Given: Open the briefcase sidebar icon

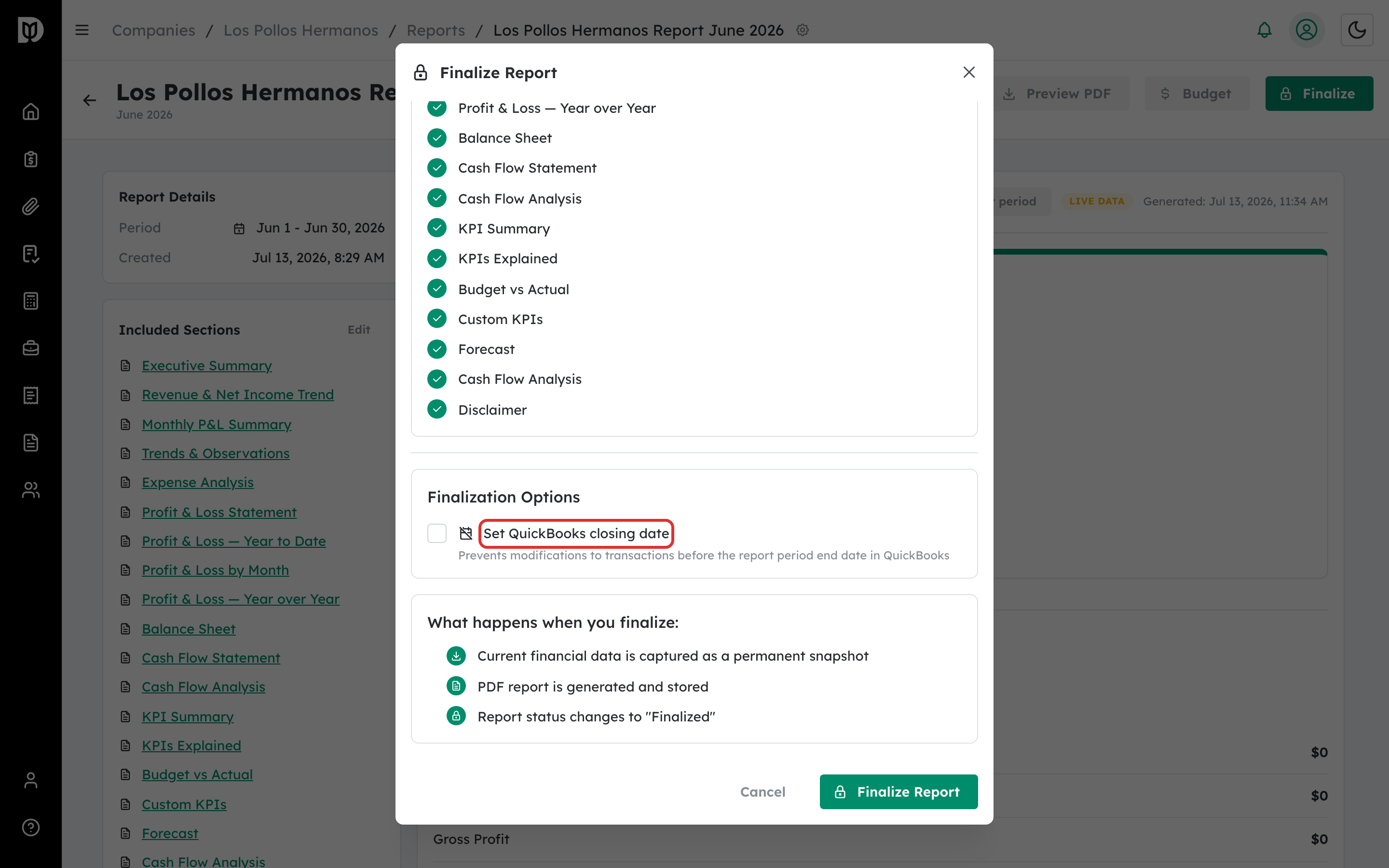Looking at the screenshot, I should [x=30, y=348].
